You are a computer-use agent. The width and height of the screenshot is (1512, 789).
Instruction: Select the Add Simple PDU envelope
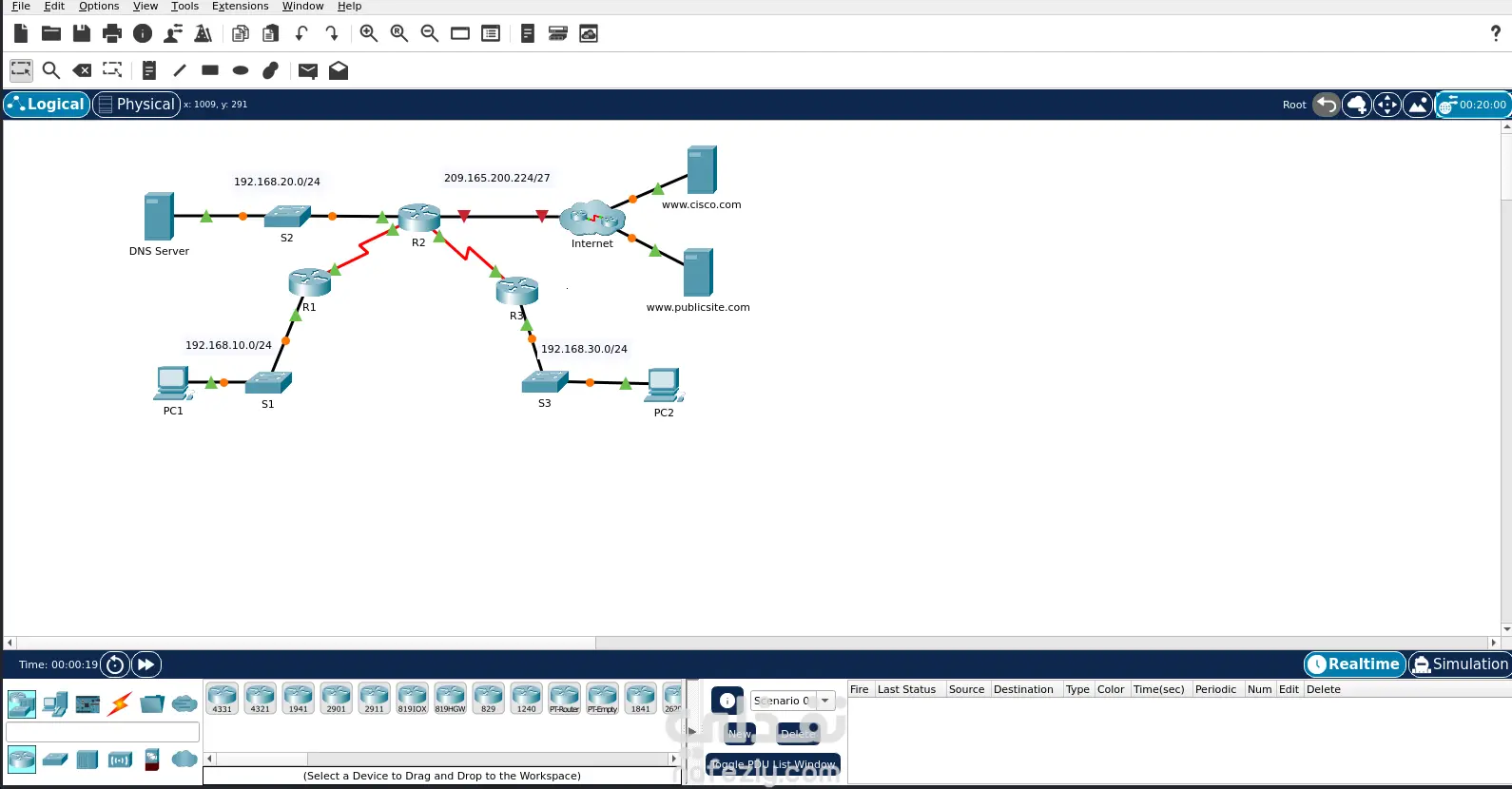pyautogui.click(x=308, y=70)
